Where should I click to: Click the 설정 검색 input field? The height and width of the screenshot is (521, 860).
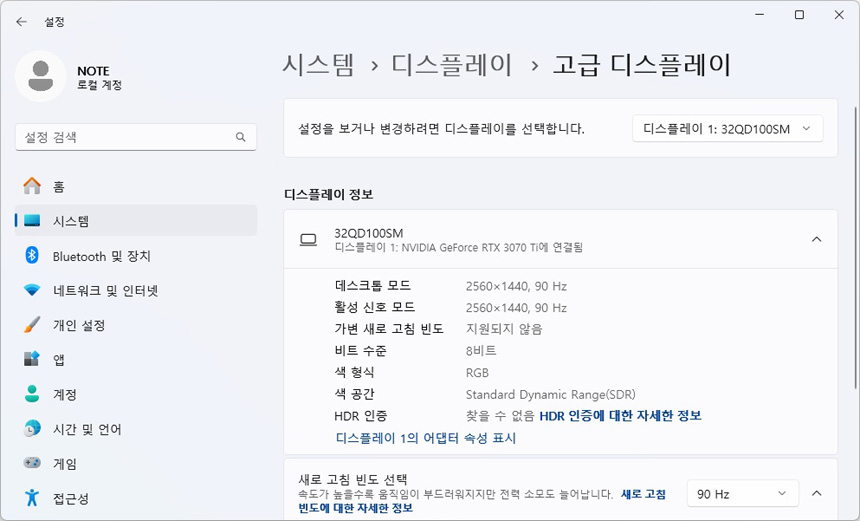(x=125, y=137)
